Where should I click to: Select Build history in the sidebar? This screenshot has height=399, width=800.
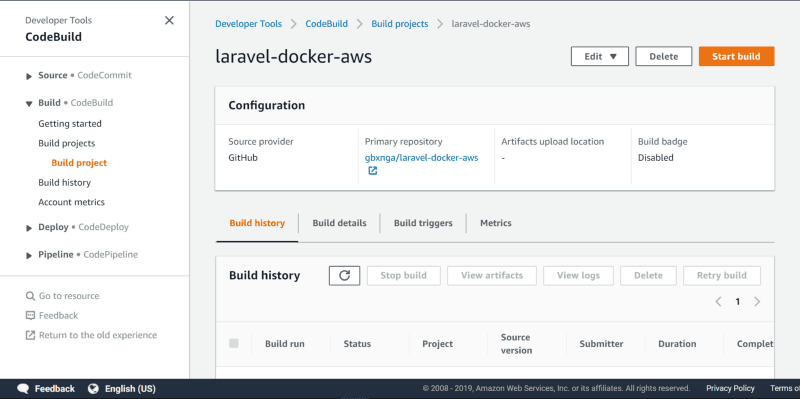pyautogui.click(x=64, y=183)
